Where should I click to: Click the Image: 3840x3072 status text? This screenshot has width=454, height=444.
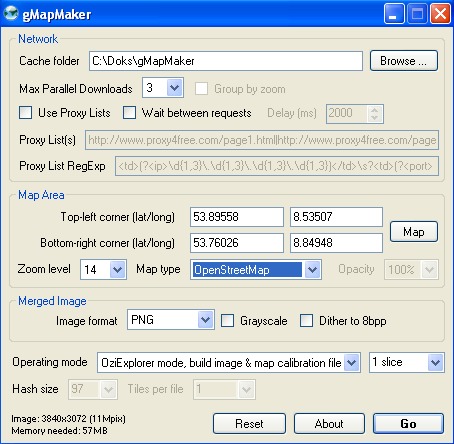[x=68, y=419]
